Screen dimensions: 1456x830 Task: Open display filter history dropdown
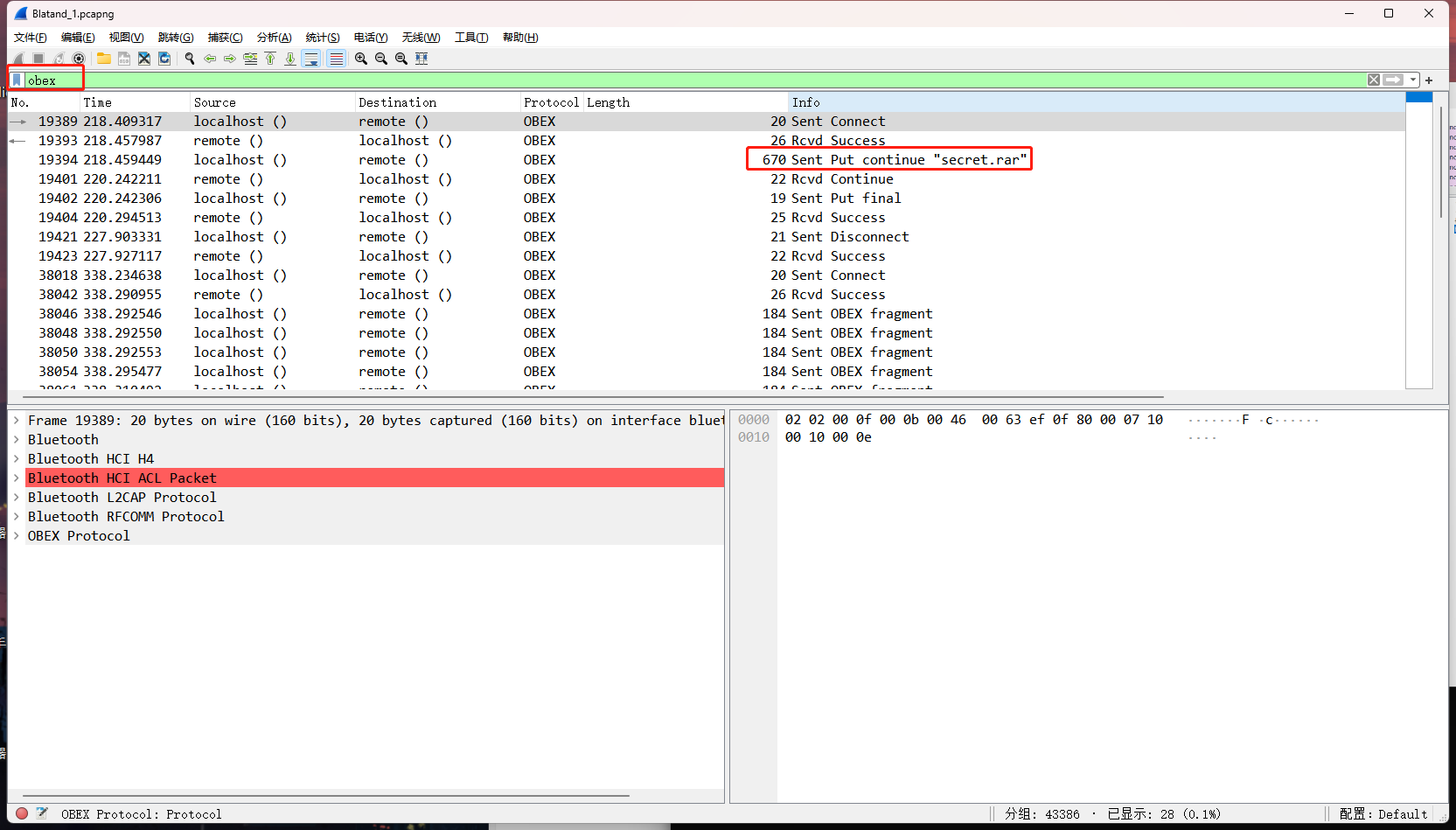click(x=1413, y=80)
